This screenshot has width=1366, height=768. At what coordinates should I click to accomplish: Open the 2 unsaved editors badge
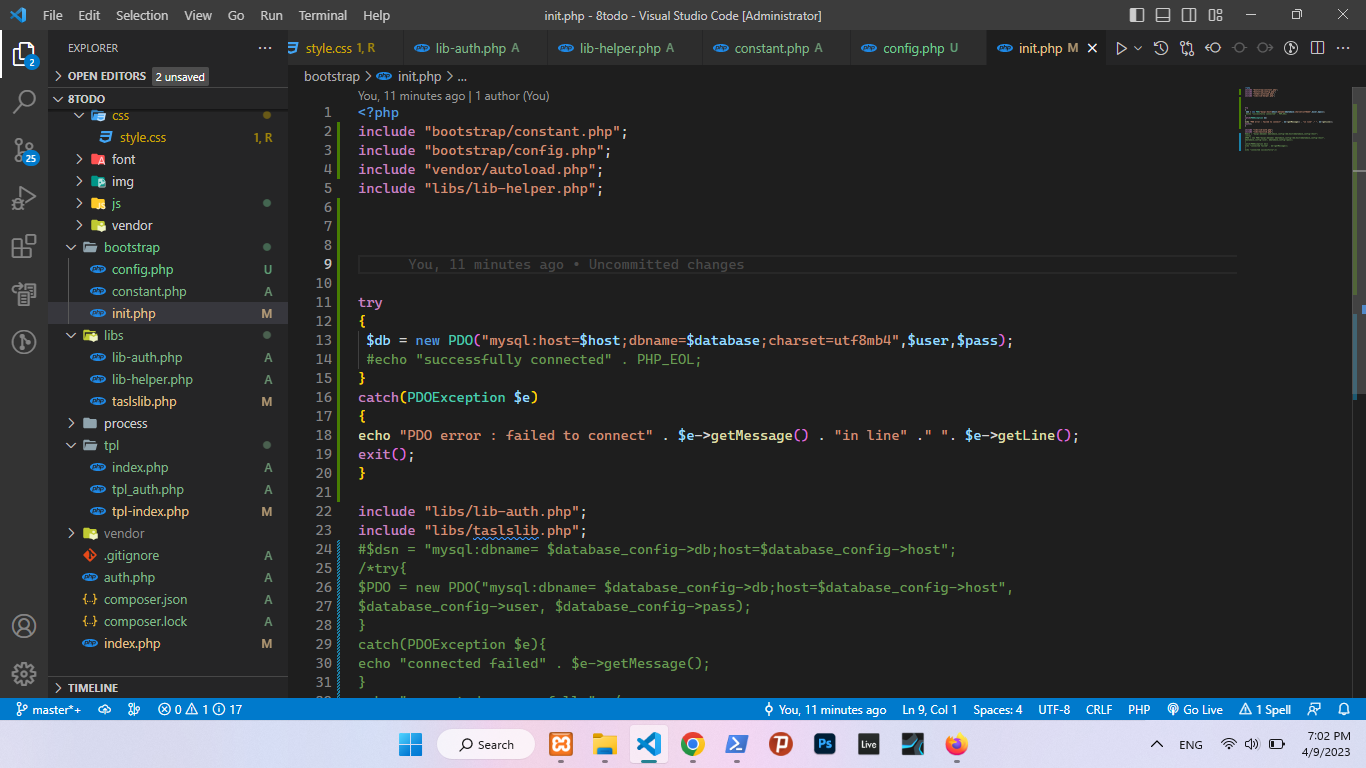click(x=180, y=76)
